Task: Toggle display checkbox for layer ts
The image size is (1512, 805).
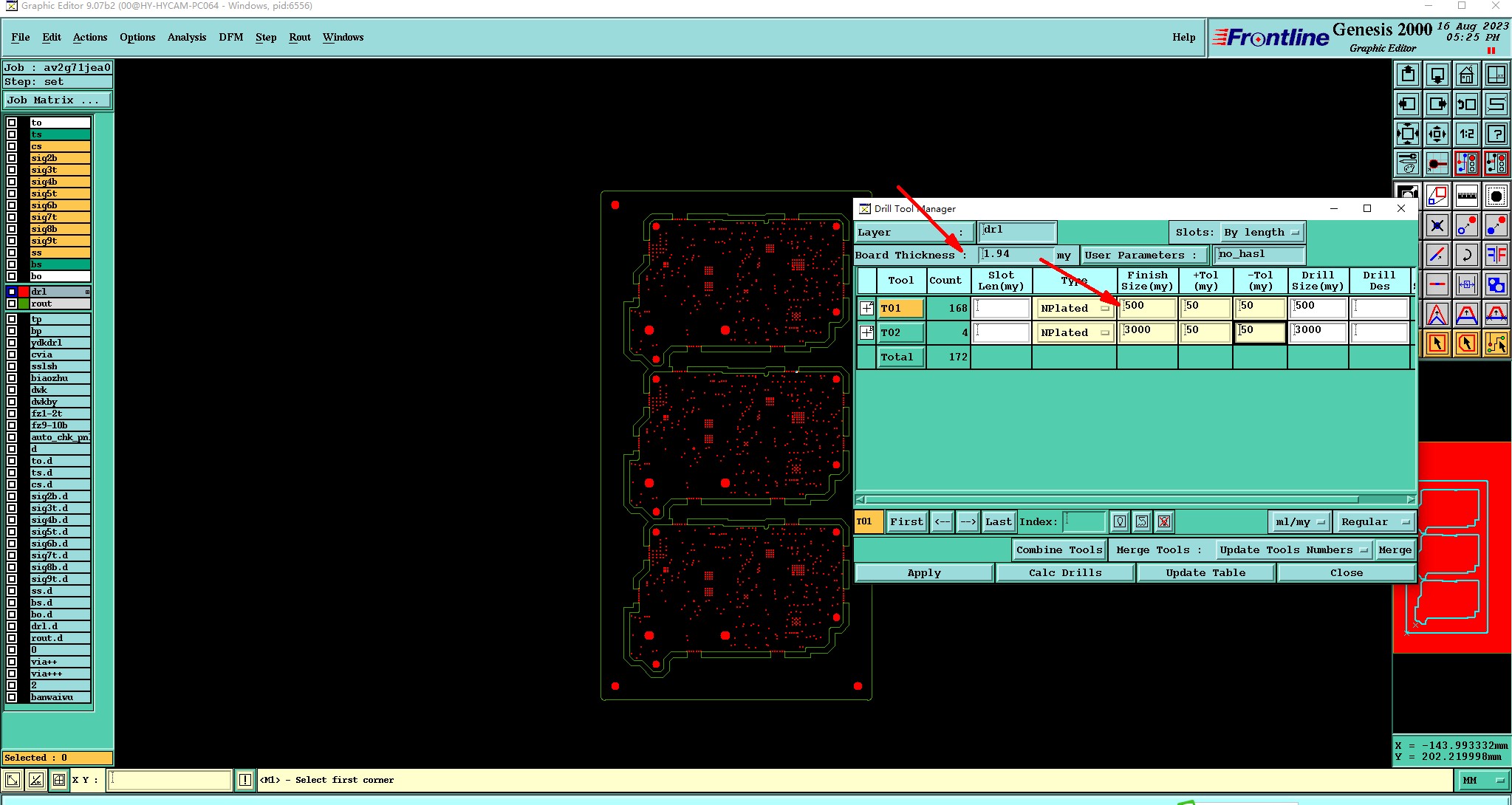Action: pyautogui.click(x=12, y=134)
